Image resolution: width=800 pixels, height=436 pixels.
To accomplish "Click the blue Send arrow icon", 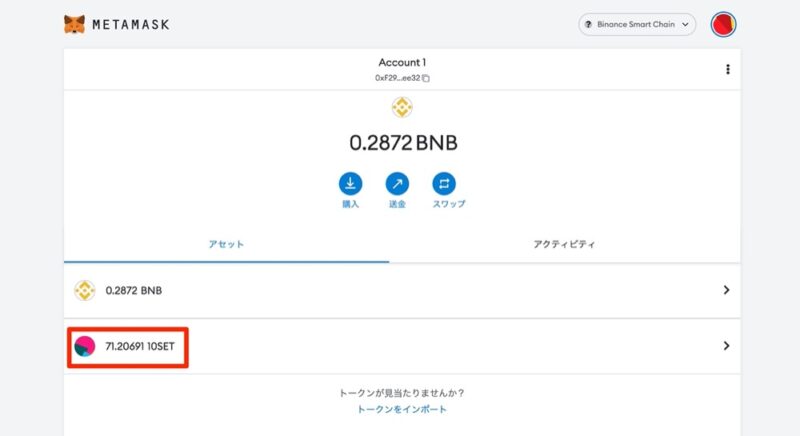I will click(x=397, y=184).
